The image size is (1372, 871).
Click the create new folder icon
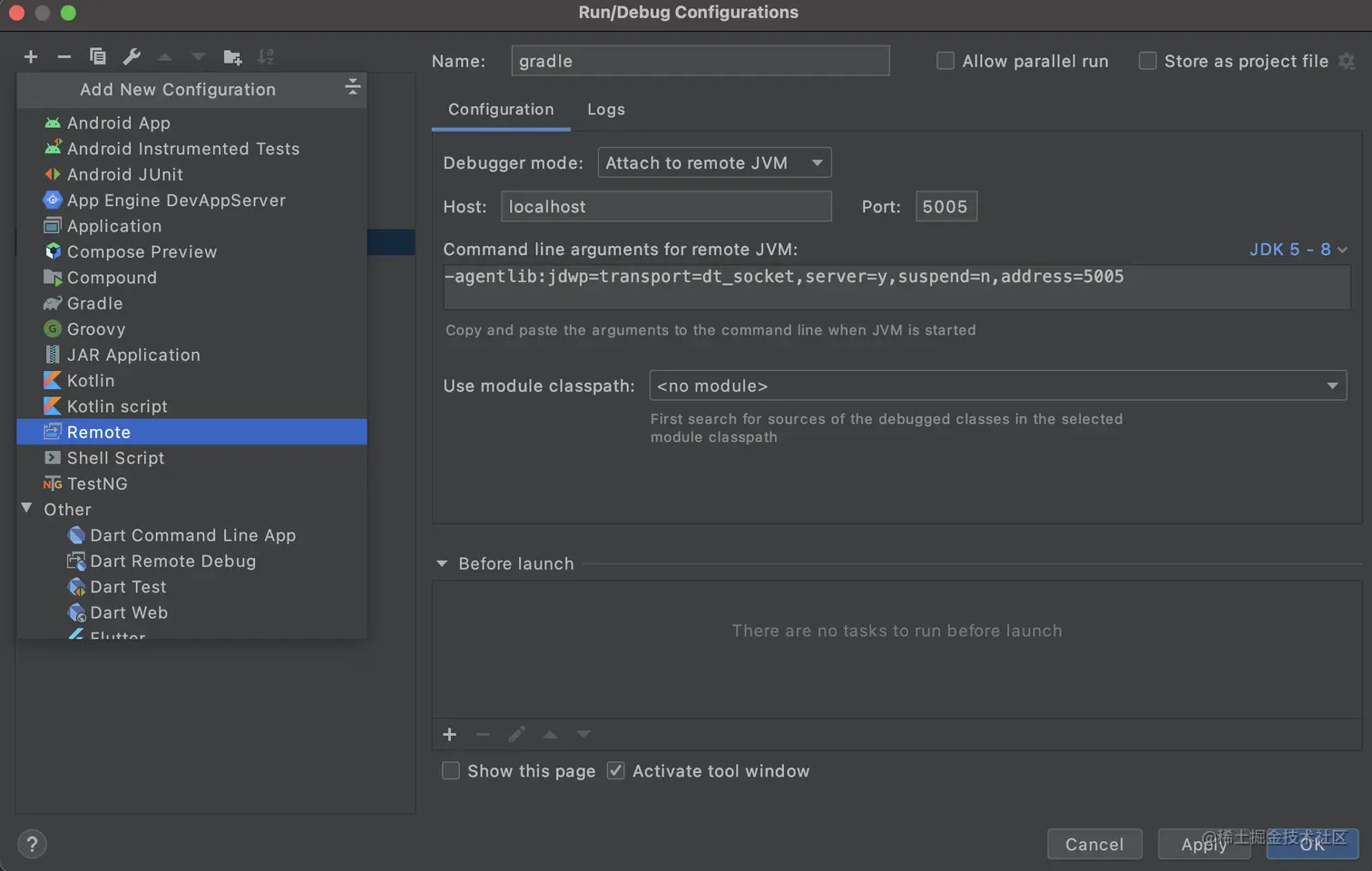tap(232, 57)
